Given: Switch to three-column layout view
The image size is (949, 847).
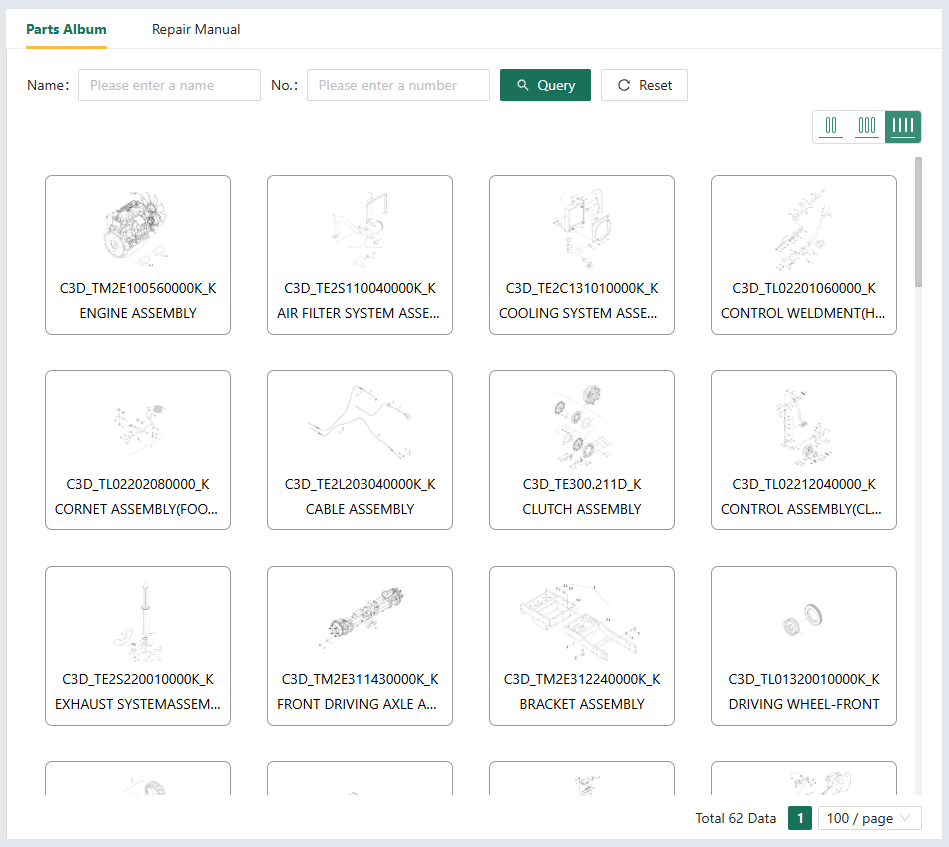Looking at the screenshot, I should pos(867,126).
